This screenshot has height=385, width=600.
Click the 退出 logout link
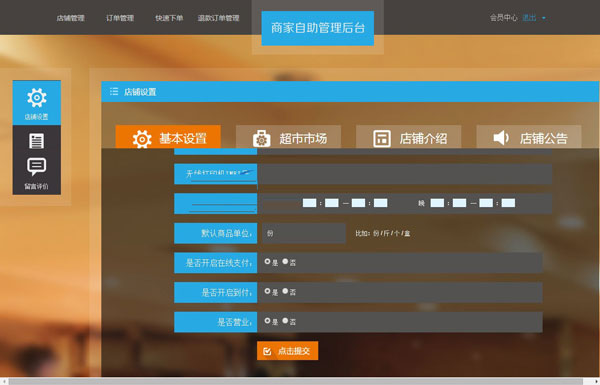529,18
